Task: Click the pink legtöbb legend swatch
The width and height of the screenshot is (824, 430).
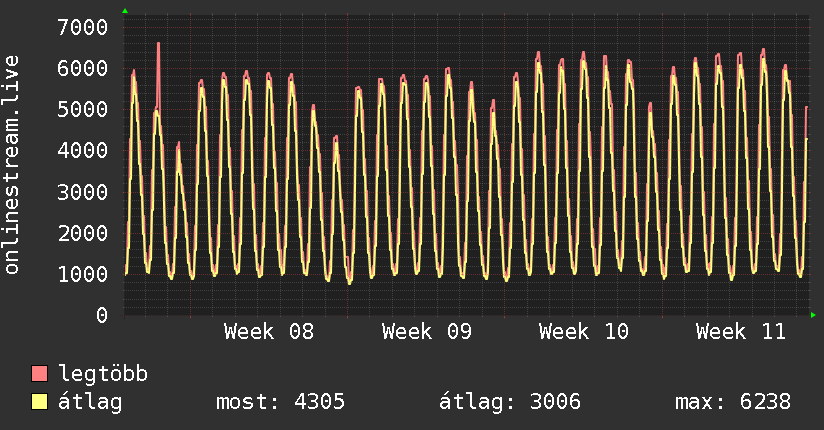Action: pos(40,374)
